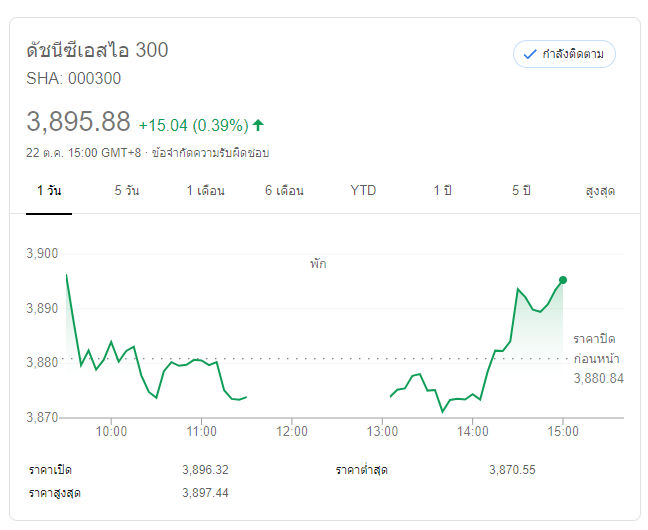Click the green end-point dot on chart
648x530 pixels.
563,280
